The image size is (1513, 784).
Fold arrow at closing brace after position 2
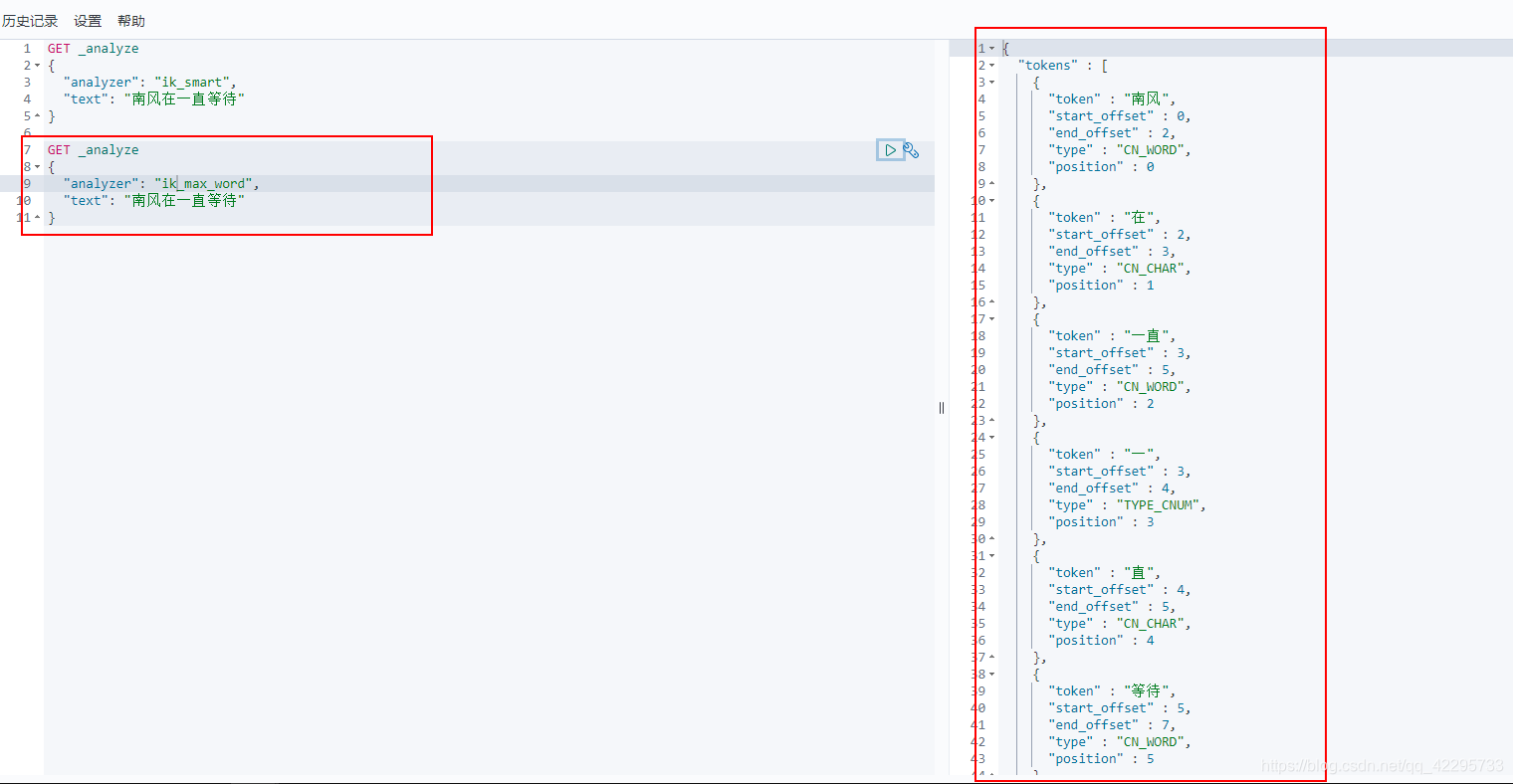[991, 421]
